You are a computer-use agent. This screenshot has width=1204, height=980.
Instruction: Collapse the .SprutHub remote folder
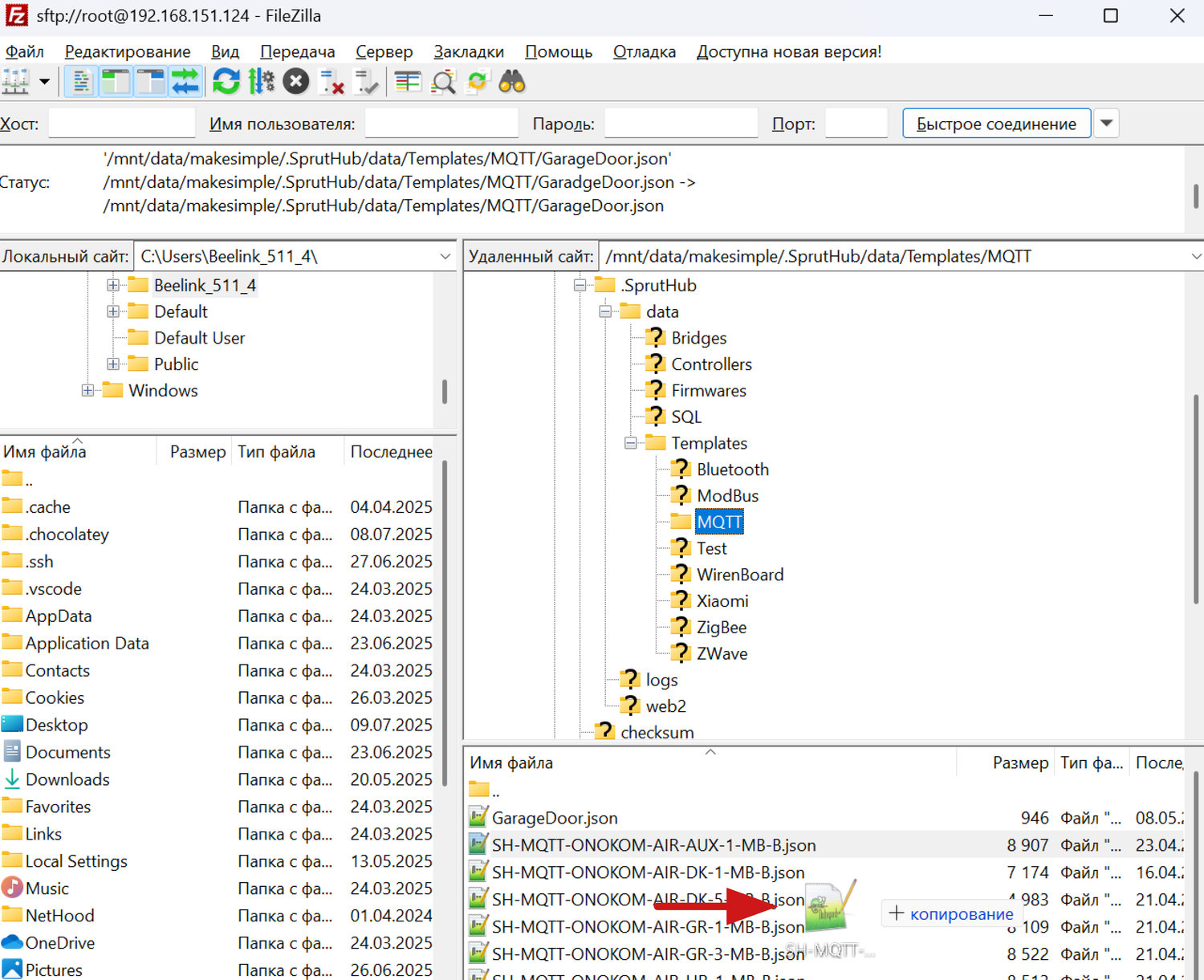click(580, 285)
